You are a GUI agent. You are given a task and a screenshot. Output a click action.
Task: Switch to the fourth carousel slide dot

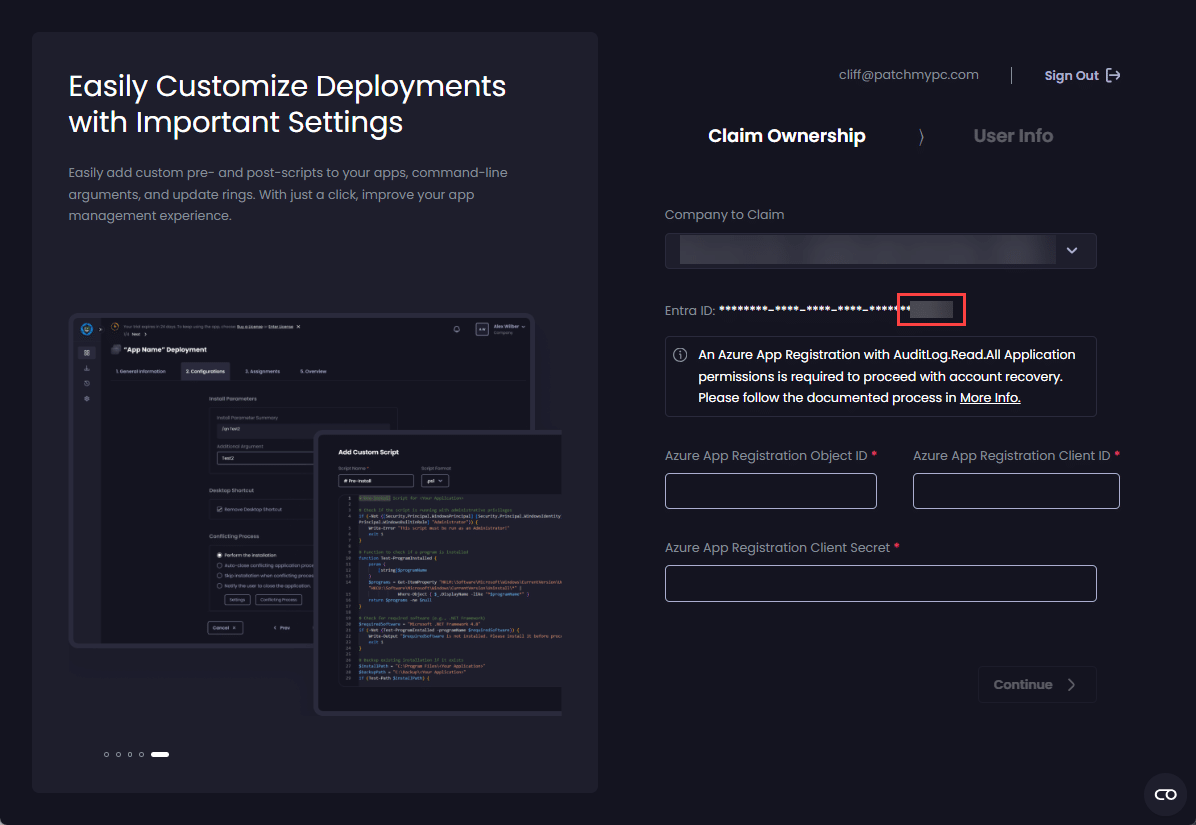click(141, 754)
